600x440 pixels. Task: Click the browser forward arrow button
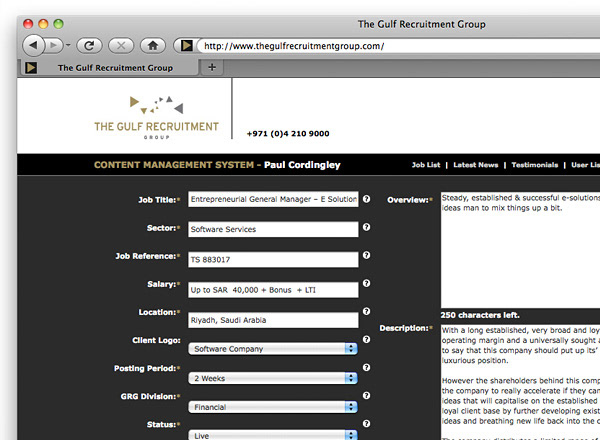click(54, 46)
